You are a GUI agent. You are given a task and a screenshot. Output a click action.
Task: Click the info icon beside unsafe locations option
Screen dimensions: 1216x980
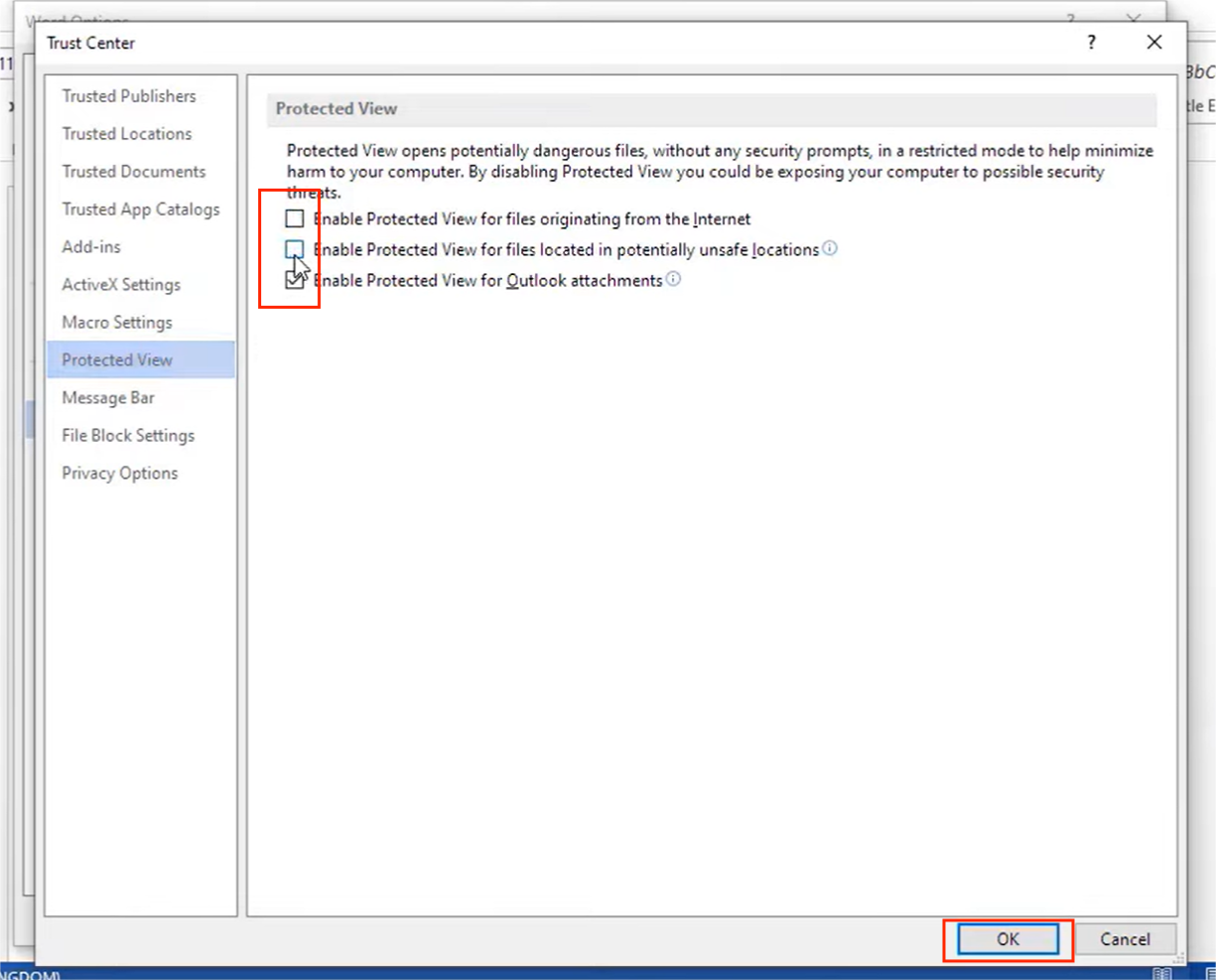[831, 249]
